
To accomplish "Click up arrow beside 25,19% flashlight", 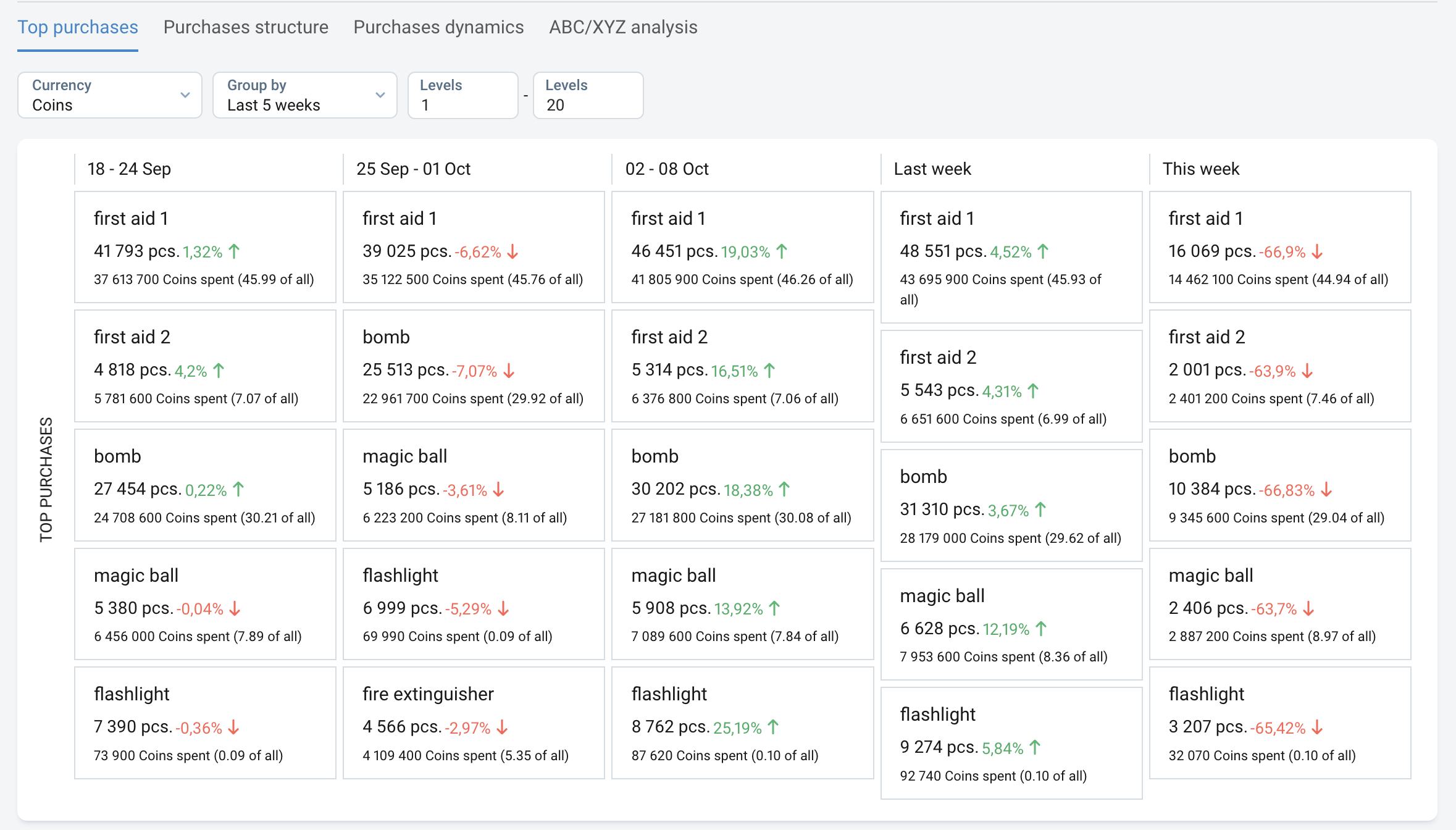I will [x=773, y=727].
